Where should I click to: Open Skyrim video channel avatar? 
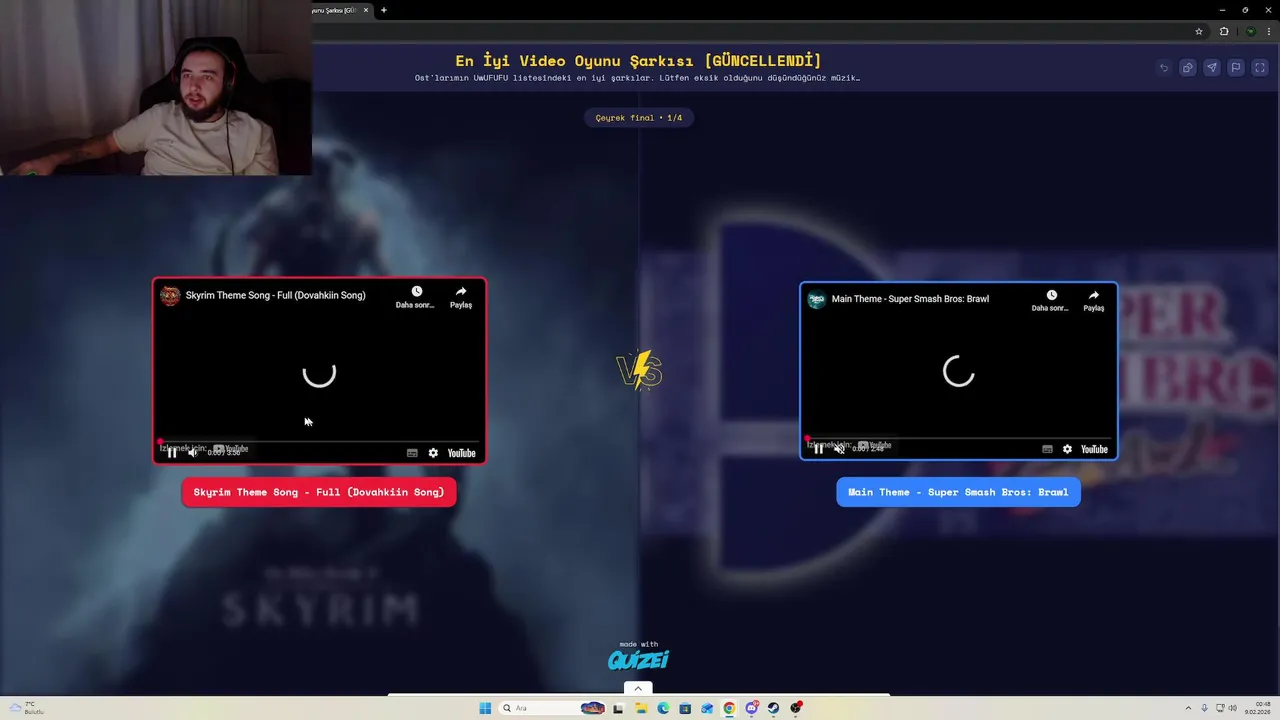[x=170, y=295]
